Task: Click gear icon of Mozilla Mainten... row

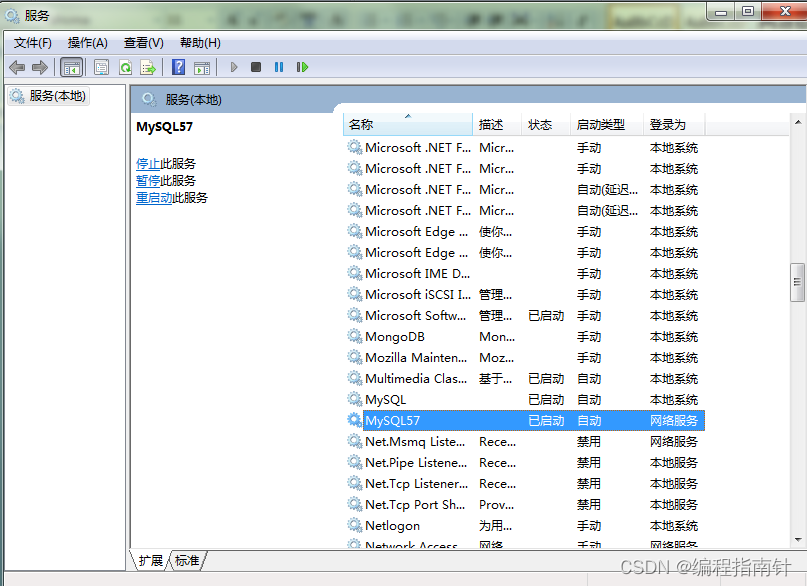Action: [354, 357]
